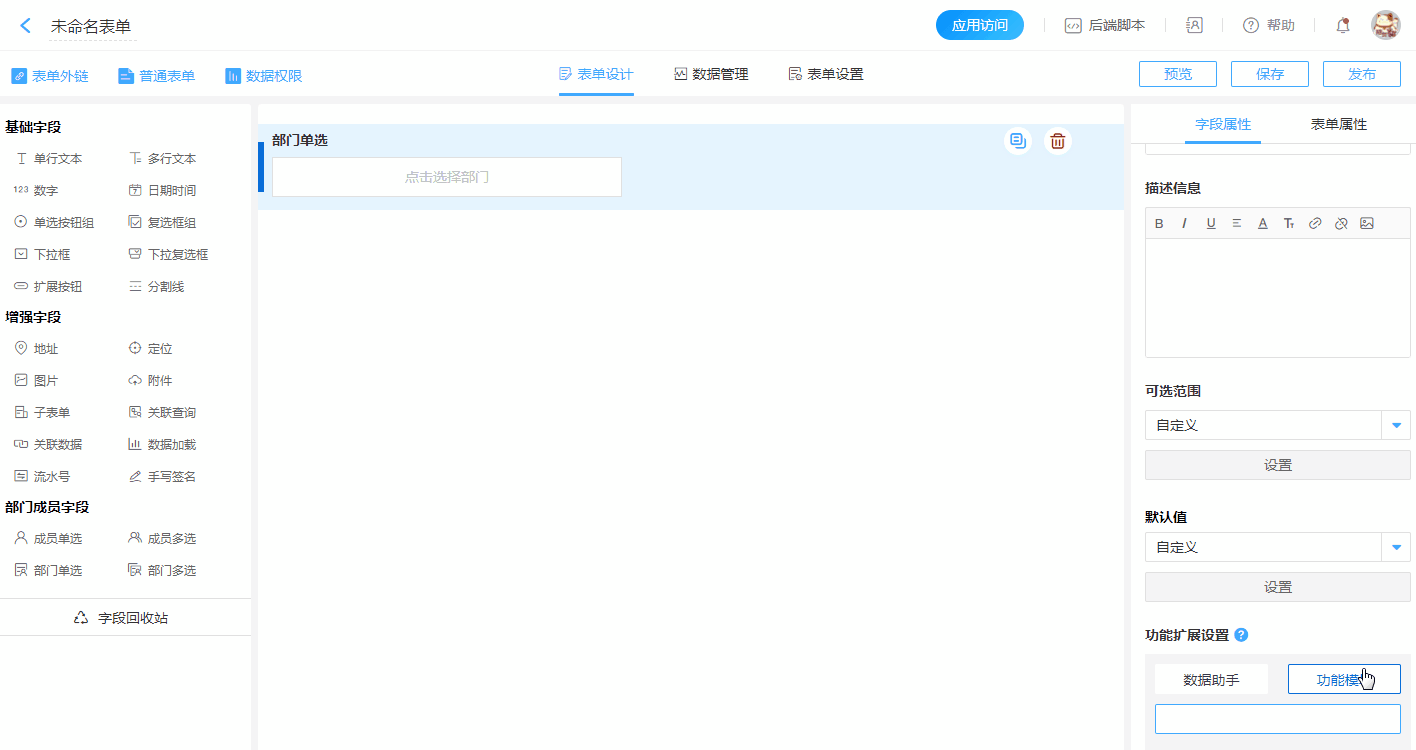This screenshot has width=1416, height=750.
Task: Click the back arrow icon
Action: (26, 26)
